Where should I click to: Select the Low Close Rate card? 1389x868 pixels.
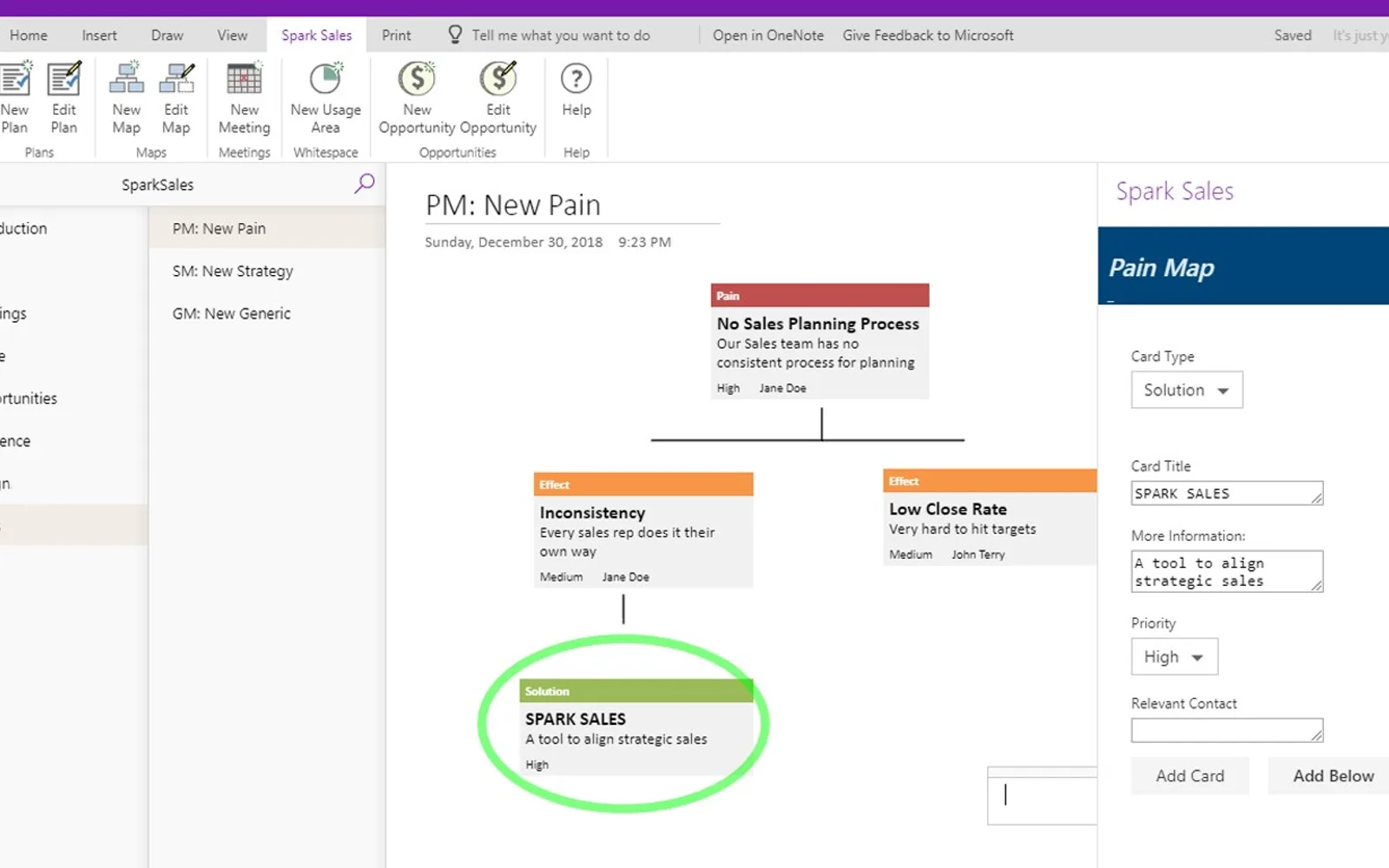point(990,517)
